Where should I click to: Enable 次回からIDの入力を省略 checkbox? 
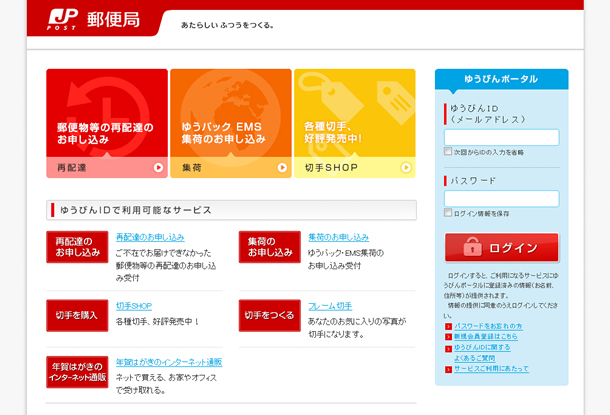[448, 151]
